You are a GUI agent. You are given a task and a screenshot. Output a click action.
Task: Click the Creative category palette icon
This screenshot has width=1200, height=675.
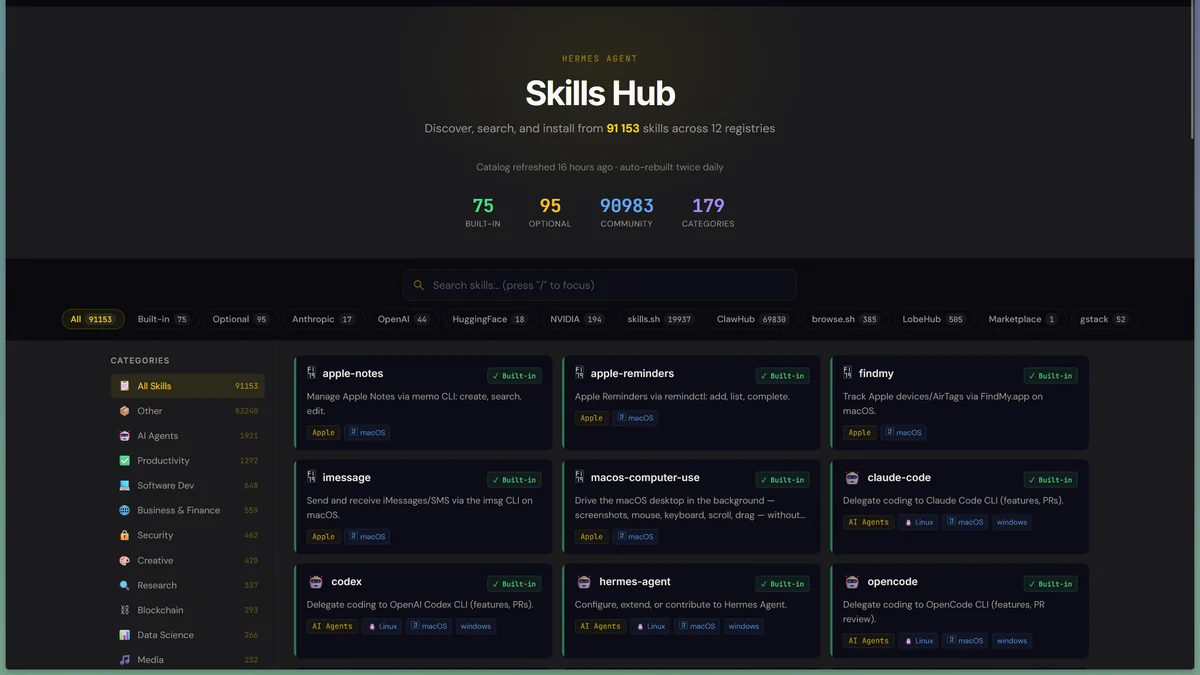tap(124, 560)
